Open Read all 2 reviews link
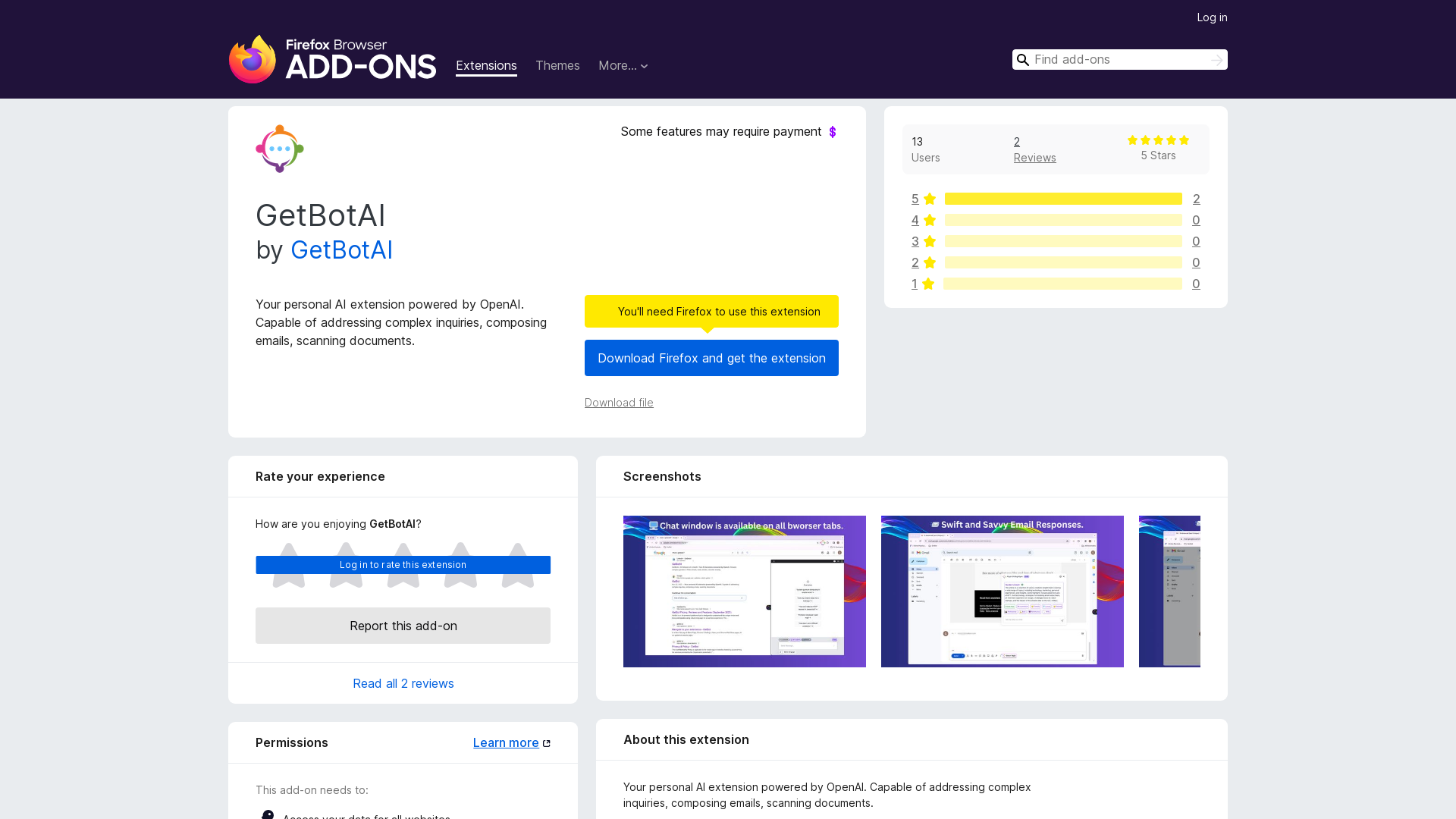The width and height of the screenshot is (1456, 819). point(403,683)
